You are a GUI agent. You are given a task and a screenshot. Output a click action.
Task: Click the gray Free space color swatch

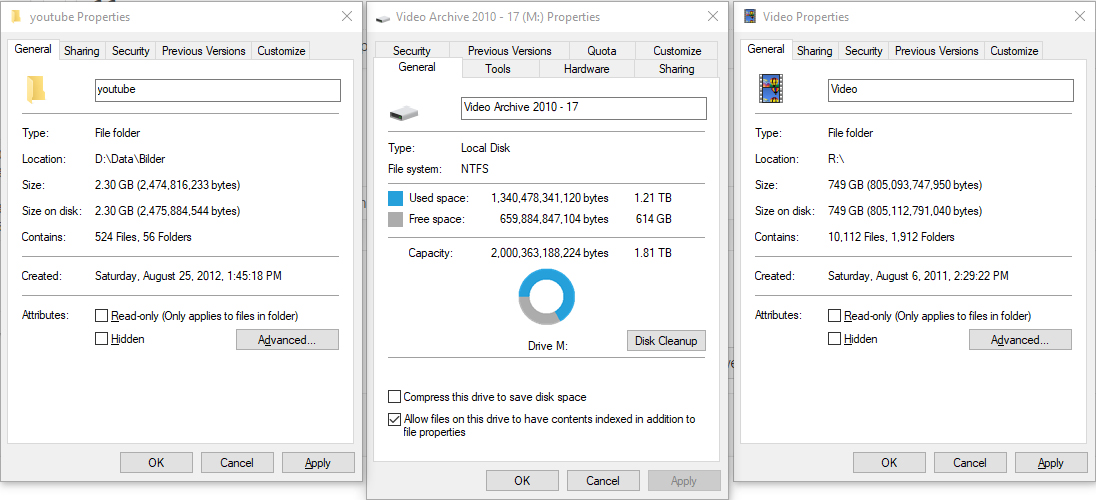395,219
